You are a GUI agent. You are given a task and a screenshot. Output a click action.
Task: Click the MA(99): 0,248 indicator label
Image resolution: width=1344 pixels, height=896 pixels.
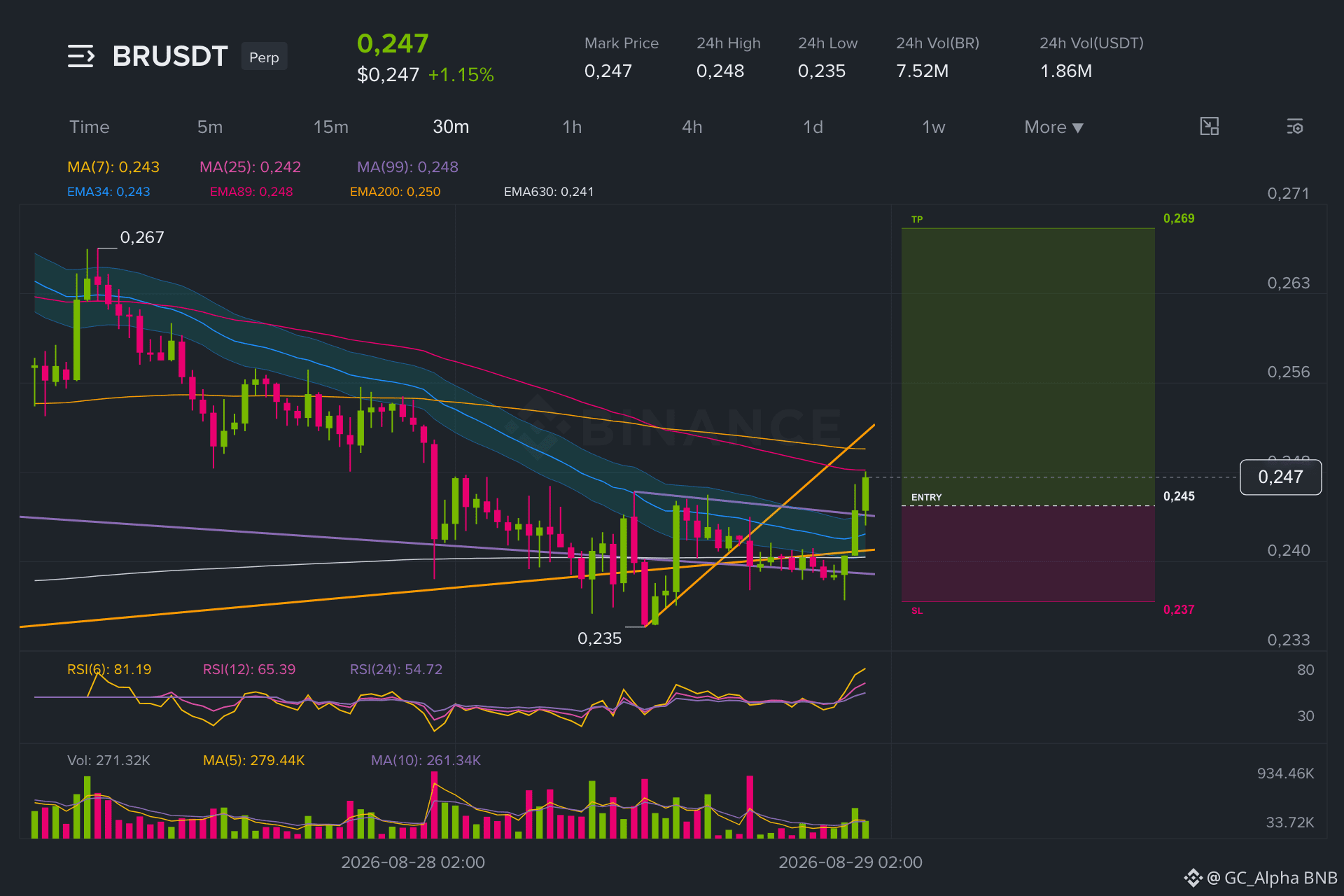click(x=407, y=167)
